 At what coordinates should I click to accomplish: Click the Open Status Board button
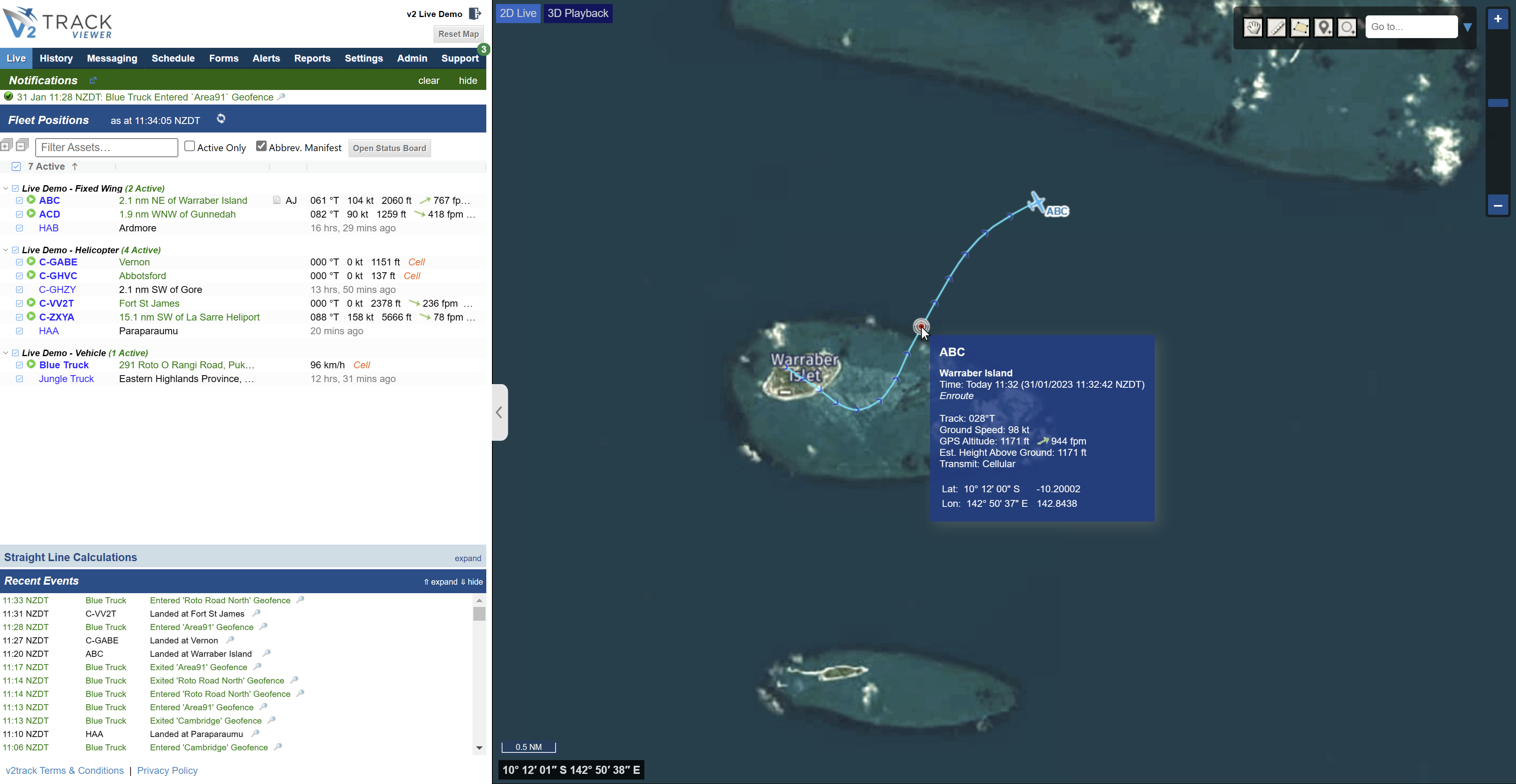[x=389, y=148]
